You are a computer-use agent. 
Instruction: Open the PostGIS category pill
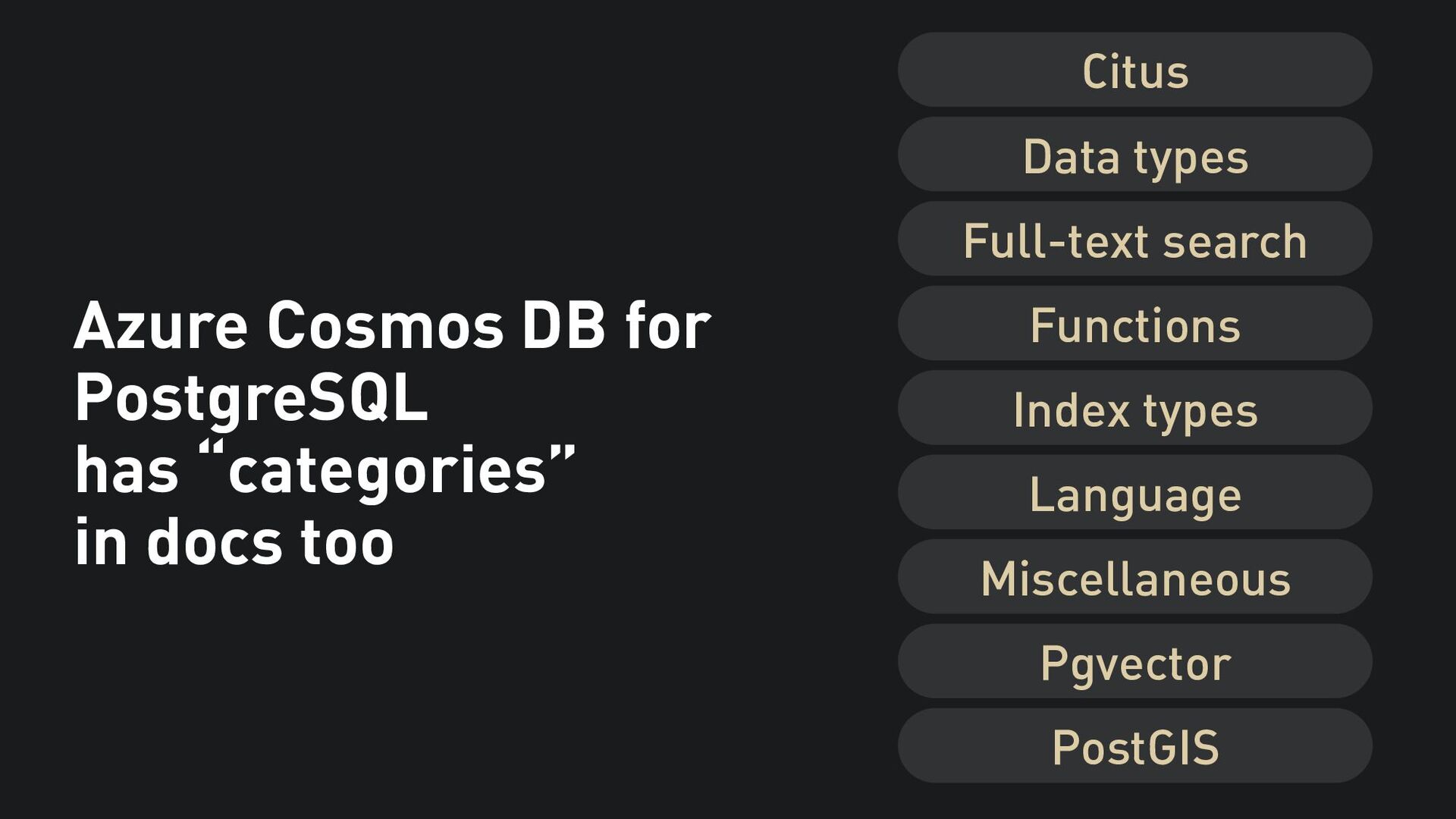tap(1134, 745)
